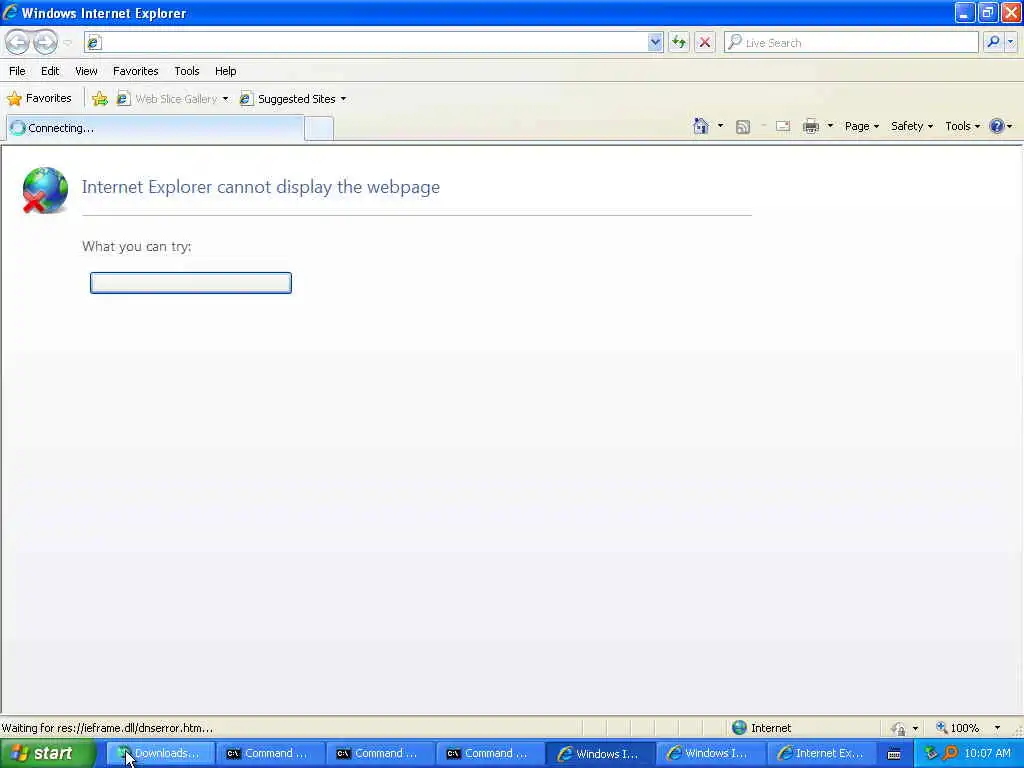Click the orange magnifier system tray icon
Screen dimensions: 1024x768
click(951, 753)
